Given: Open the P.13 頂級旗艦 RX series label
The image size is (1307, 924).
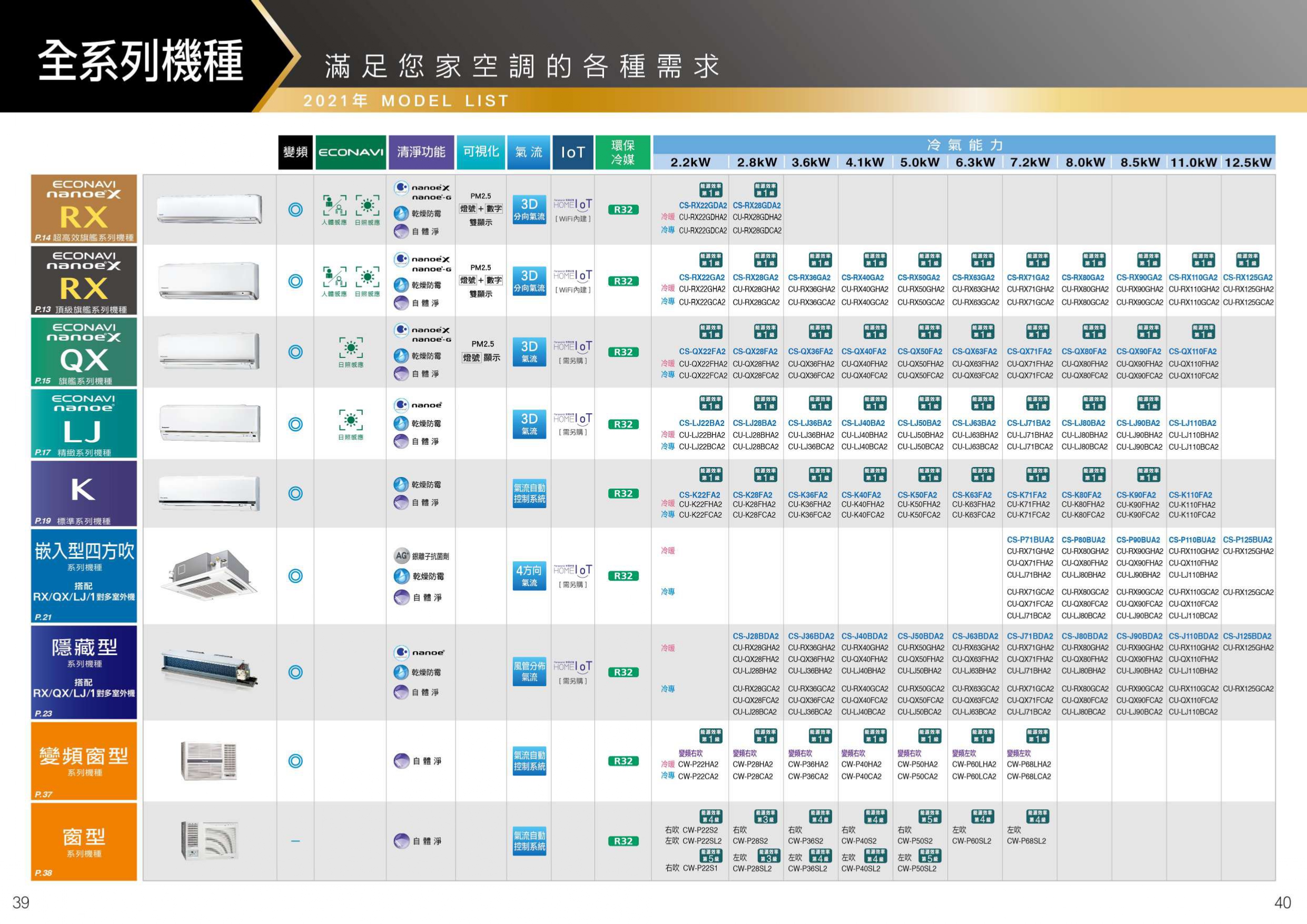Looking at the screenshot, I should 84,281.
